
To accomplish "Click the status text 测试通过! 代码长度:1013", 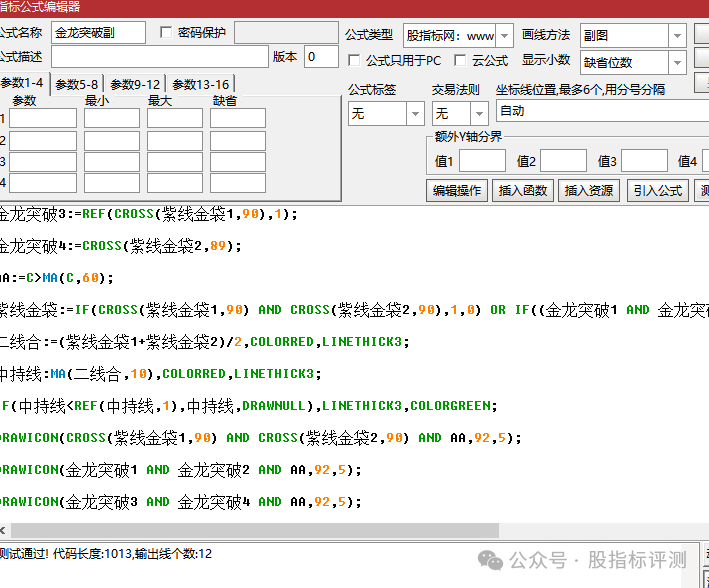I will pos(105,554).
